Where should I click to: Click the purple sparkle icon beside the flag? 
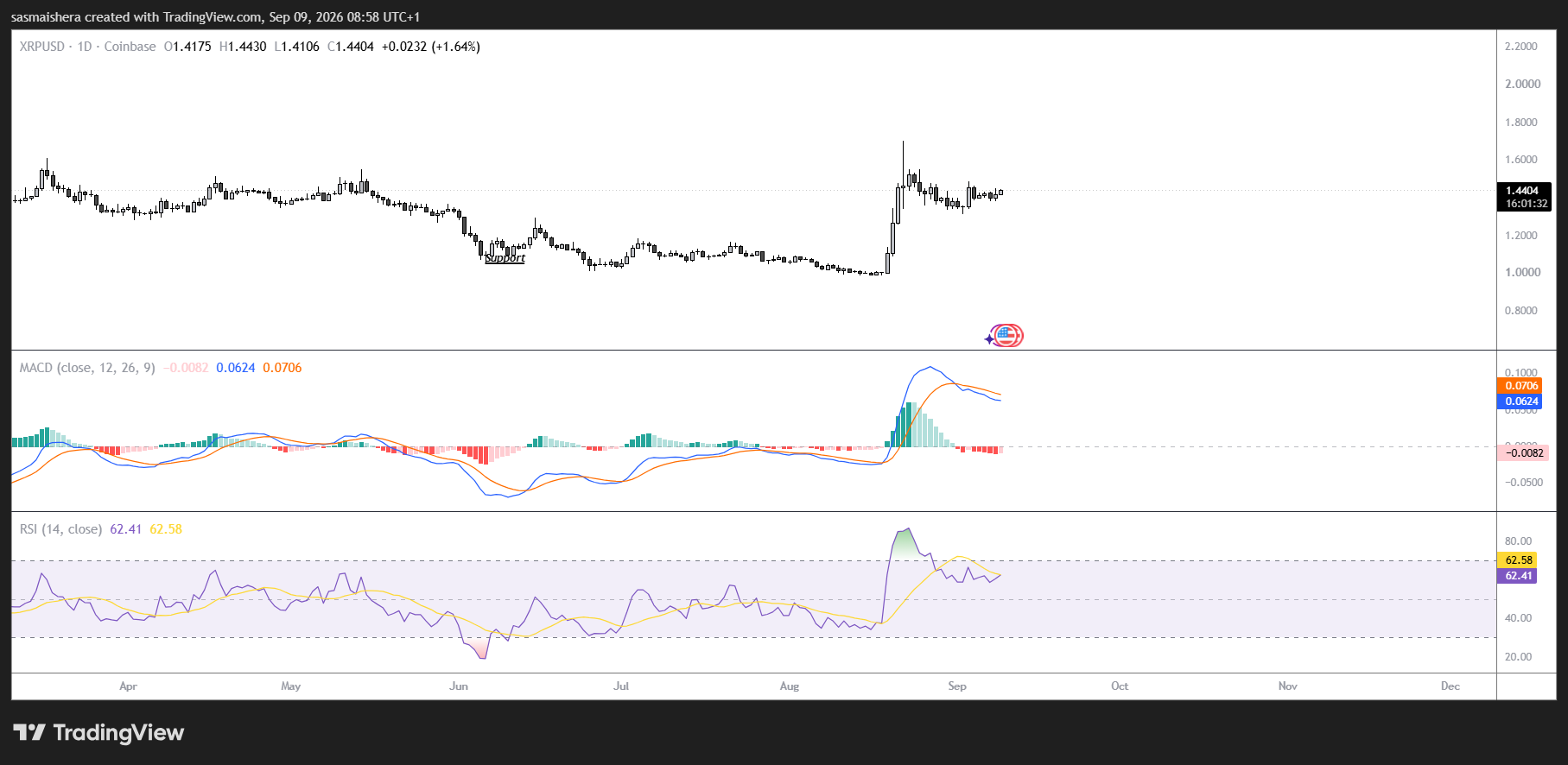(989, 338)
